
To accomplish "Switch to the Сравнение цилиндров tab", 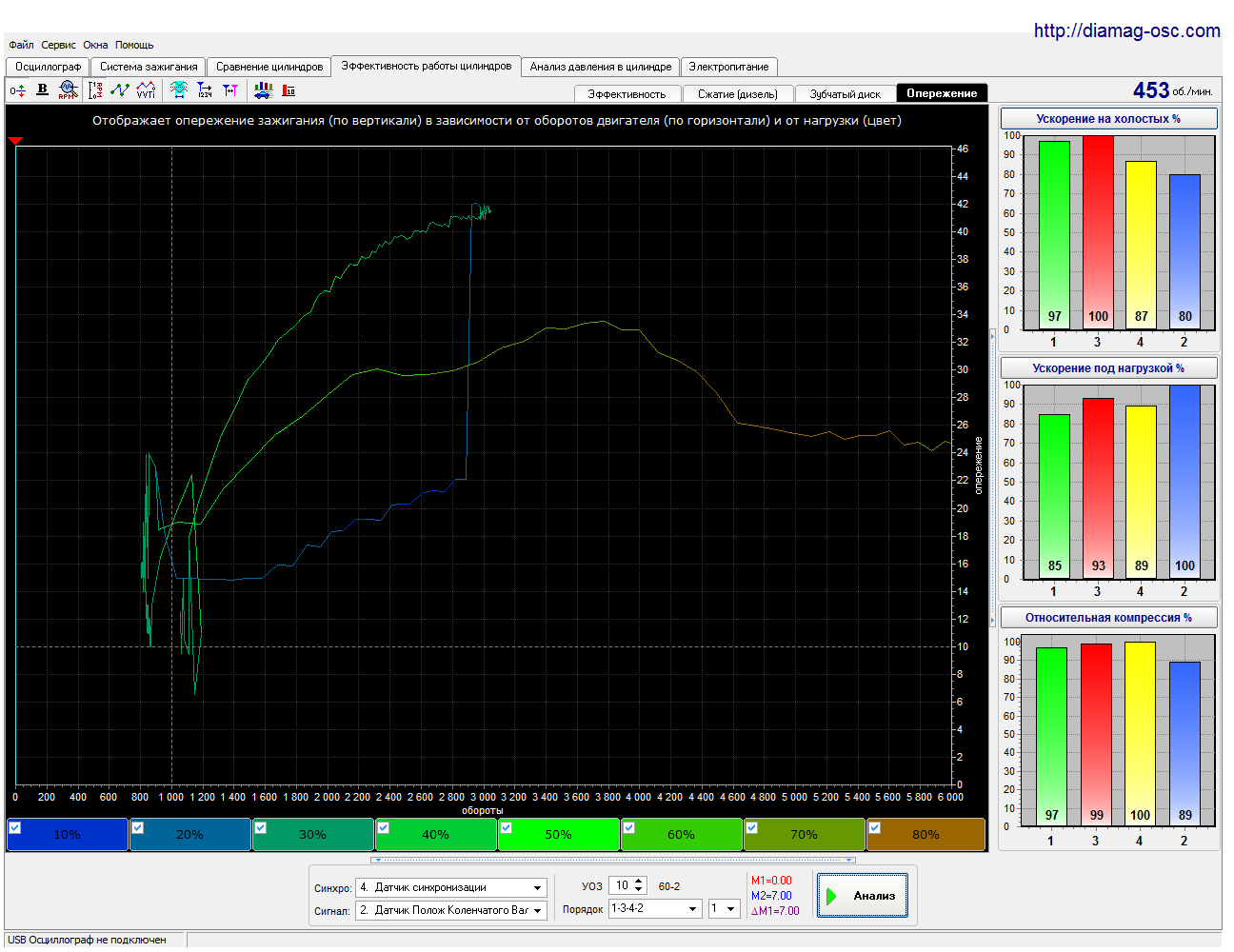I will 269,67.
